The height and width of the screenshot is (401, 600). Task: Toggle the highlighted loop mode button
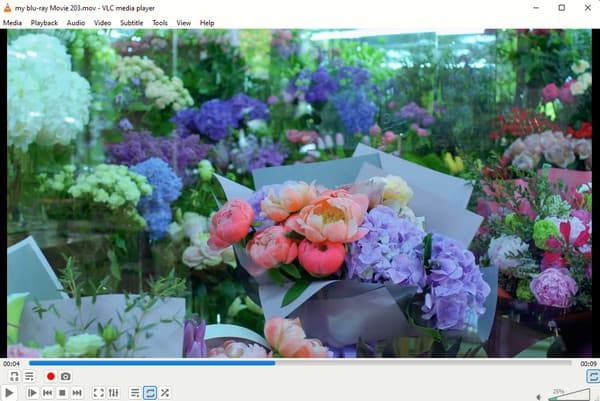click(x=150, y=393)
